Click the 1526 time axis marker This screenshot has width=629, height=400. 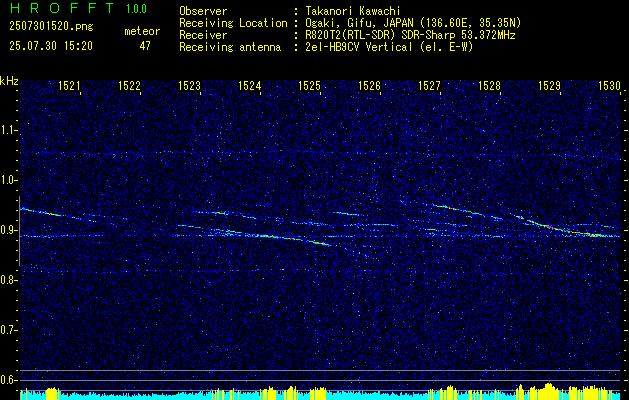pyautogui.click(x=369, y=85)
